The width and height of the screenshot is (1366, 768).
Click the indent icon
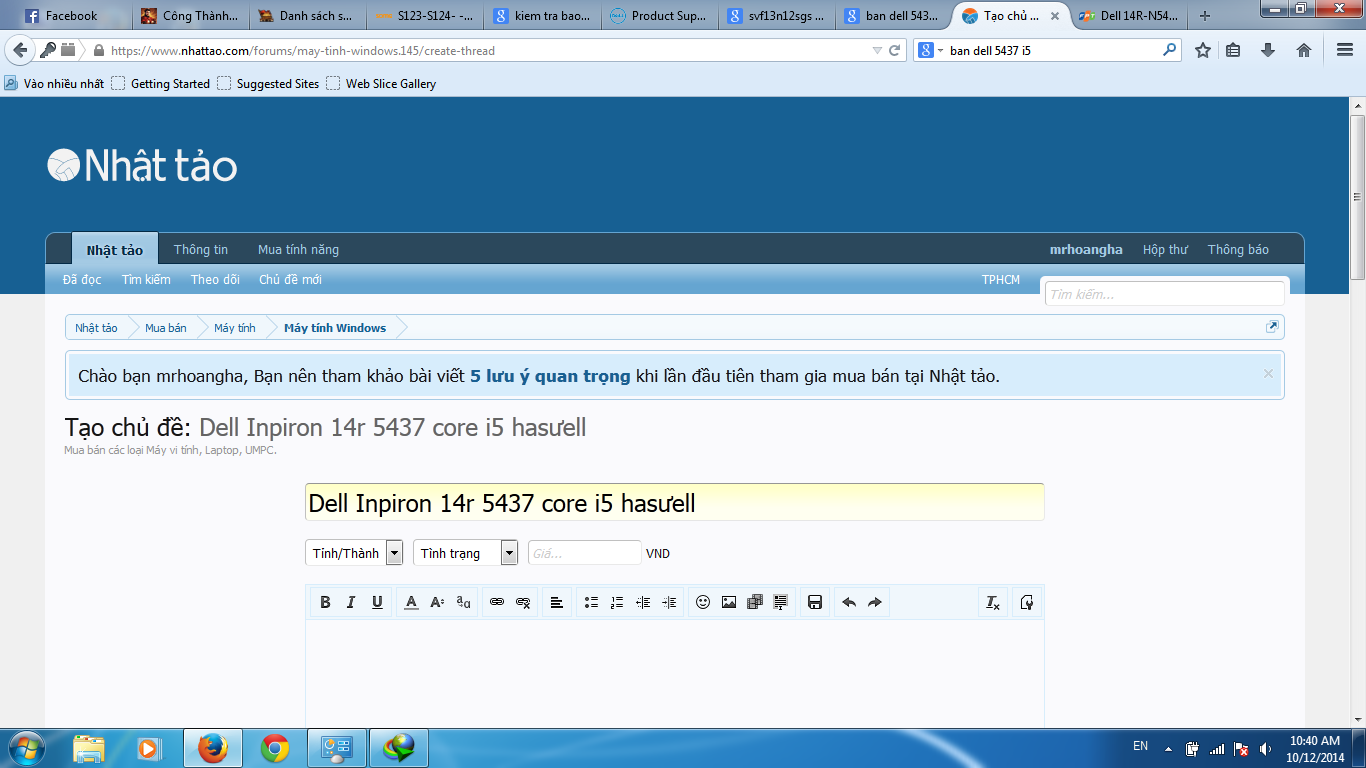(669, 602)
